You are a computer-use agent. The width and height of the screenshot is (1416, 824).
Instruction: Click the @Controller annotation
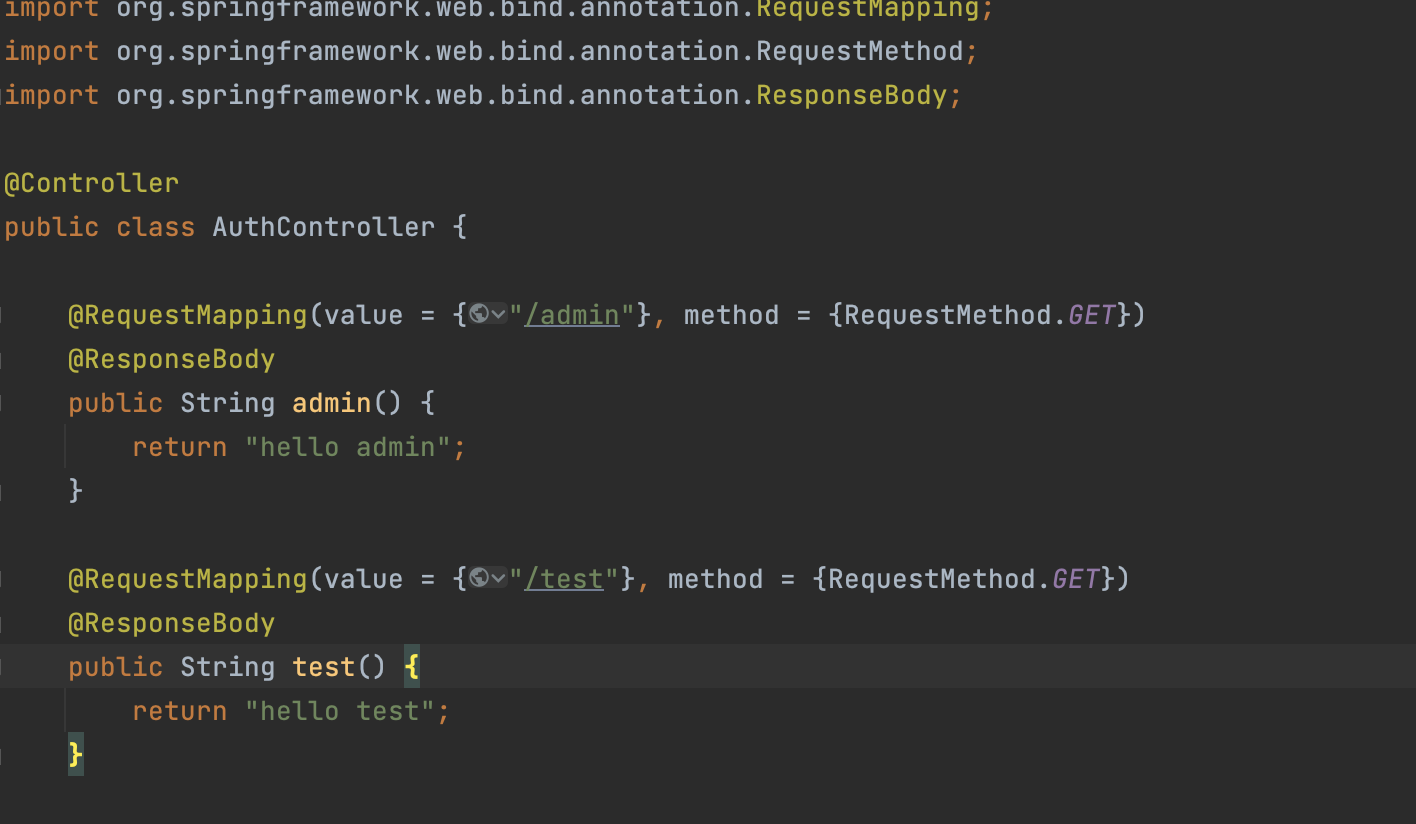pyautogui.click(x=92, y=183)
